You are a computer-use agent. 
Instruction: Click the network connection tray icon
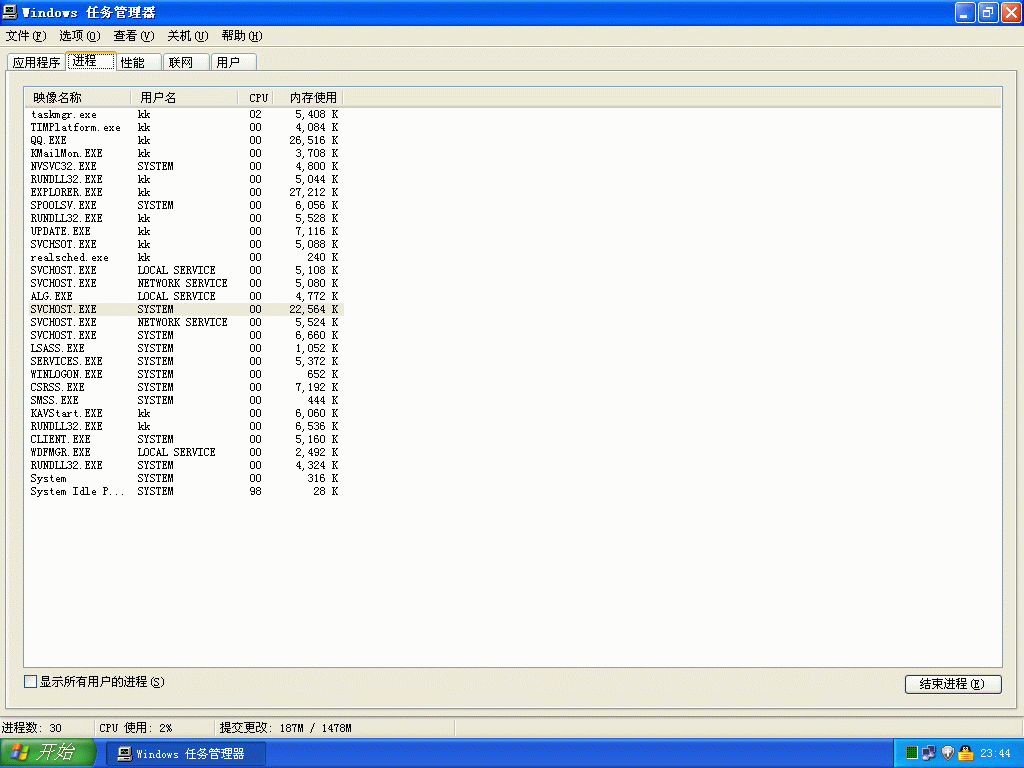tap(929, 753)
